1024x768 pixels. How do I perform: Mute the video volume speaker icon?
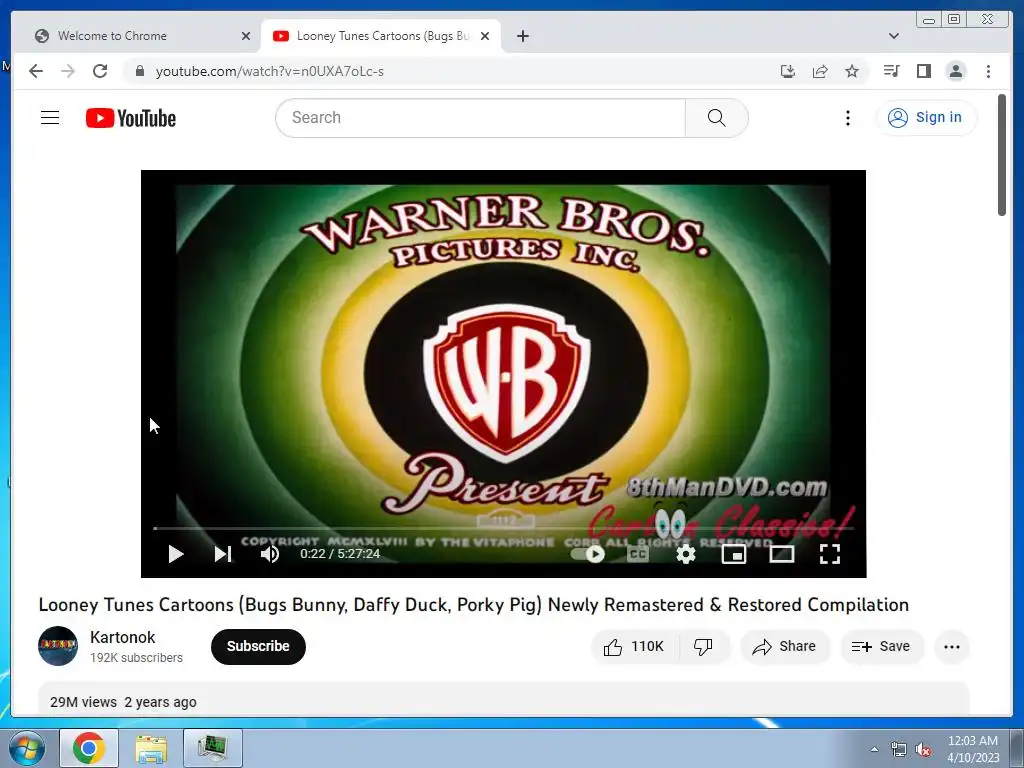[270, 554]
